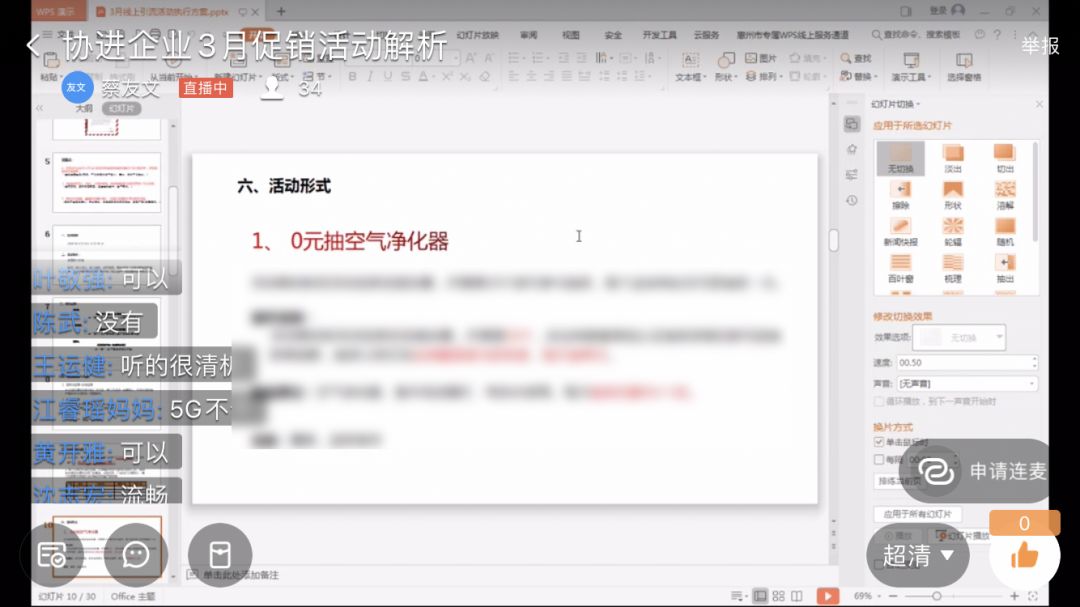Image resolution: width=1080 pixels, height=607 pixels.
Task: Open the 替换 replace dropdown
Action: coord(858,76)
